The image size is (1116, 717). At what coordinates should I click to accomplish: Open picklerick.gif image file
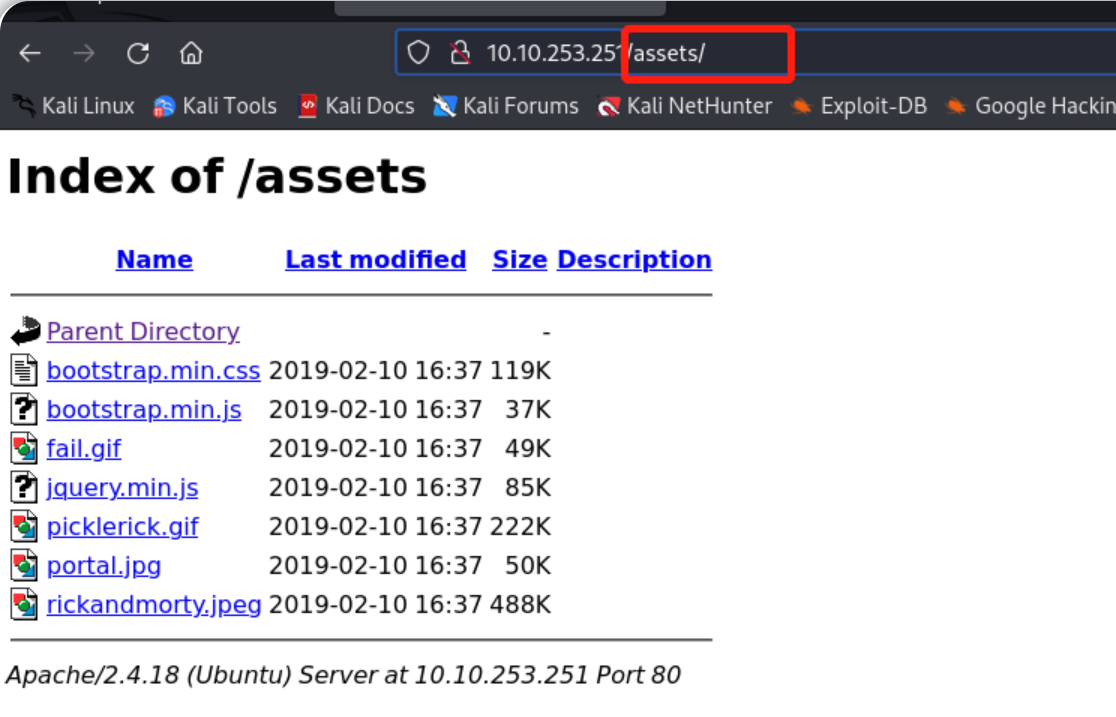coord(122,528)
